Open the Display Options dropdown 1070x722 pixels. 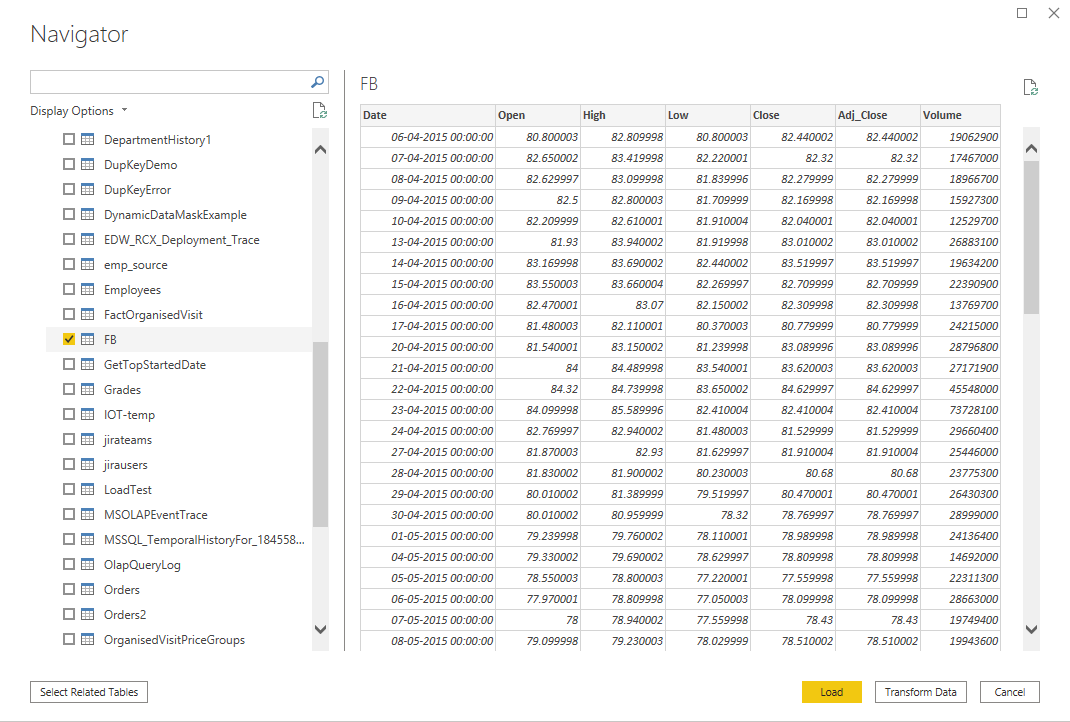click(79, 111)
